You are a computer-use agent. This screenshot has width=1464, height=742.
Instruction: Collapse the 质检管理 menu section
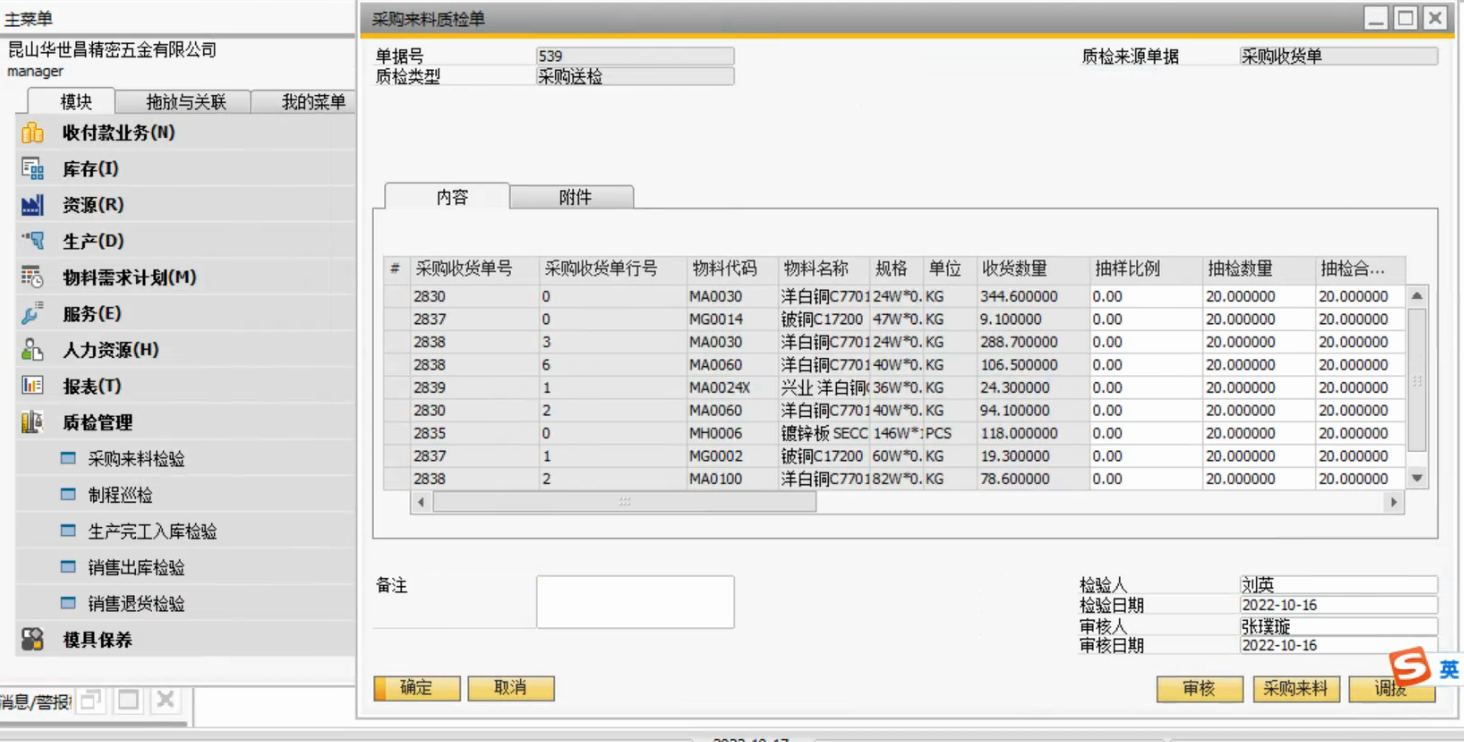97,423
